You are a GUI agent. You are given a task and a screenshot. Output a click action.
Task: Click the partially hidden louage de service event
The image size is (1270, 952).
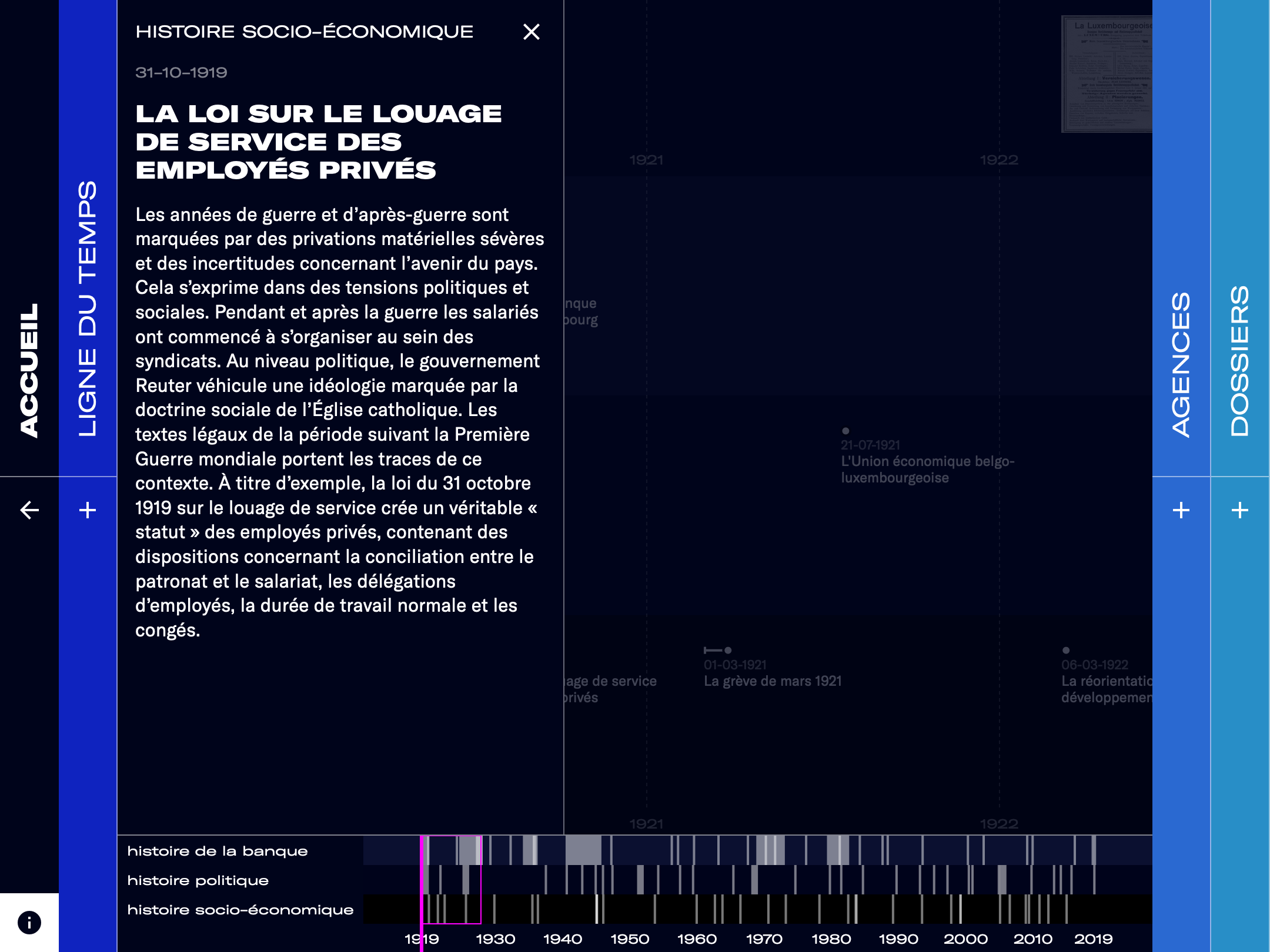pos(610,689)
